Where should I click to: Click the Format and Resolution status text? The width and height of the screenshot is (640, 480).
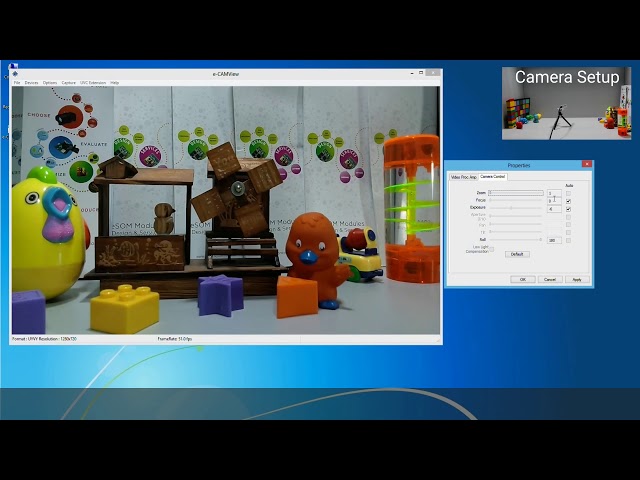(44, 339)
